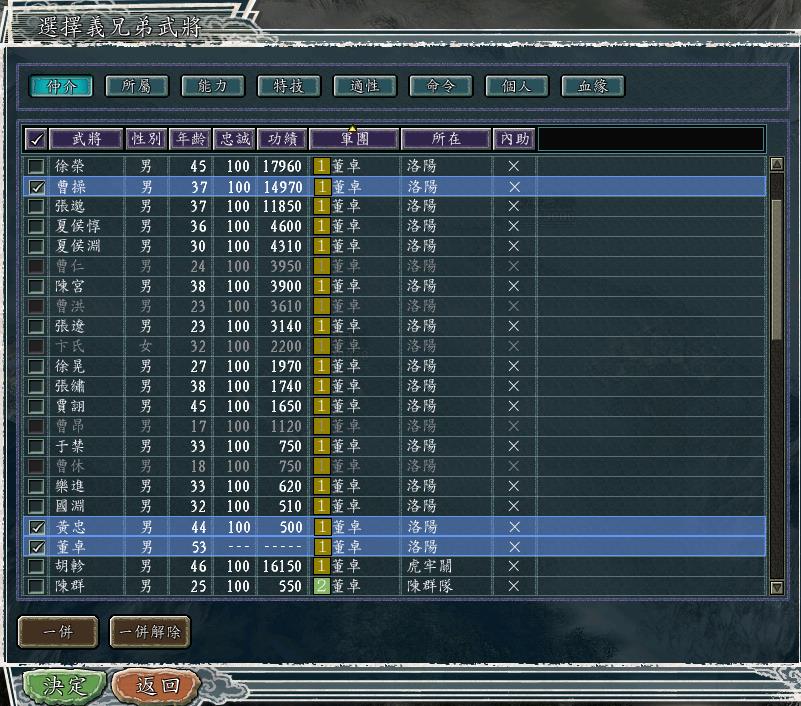
Task: Tick the checkbox for 陳宮
Action: (x=36, y=286)
